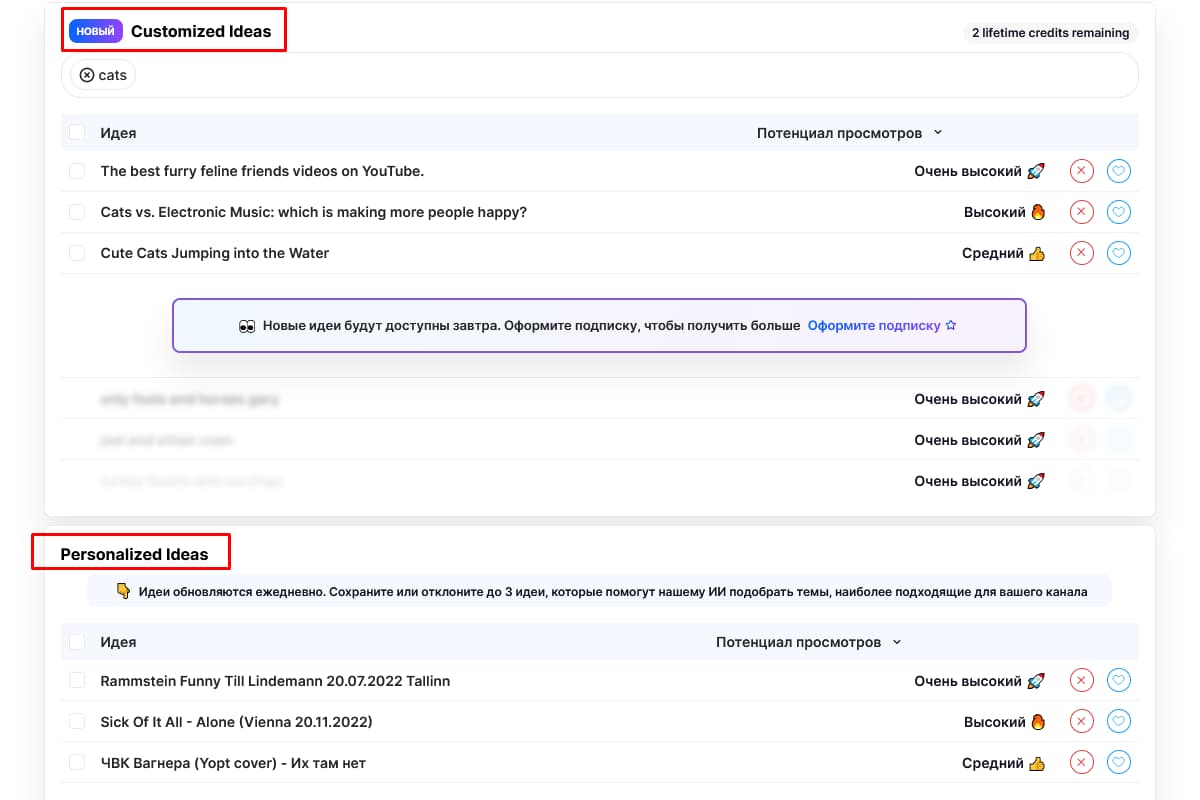This screenshot has width=1200, height=800.
Task: Sort Customized Ideas by 'Потенциал просмотров' arrow
Action: coord(938,133)
